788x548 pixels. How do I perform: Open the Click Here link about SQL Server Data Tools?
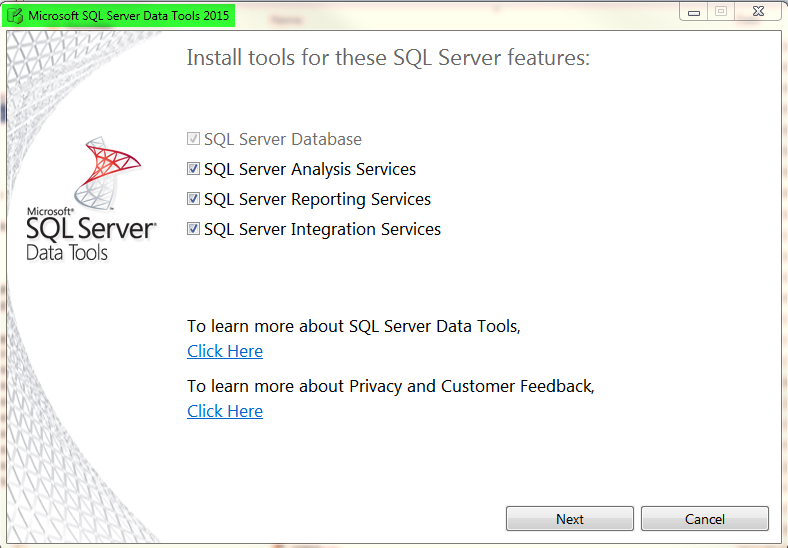[x=225, y=351]
